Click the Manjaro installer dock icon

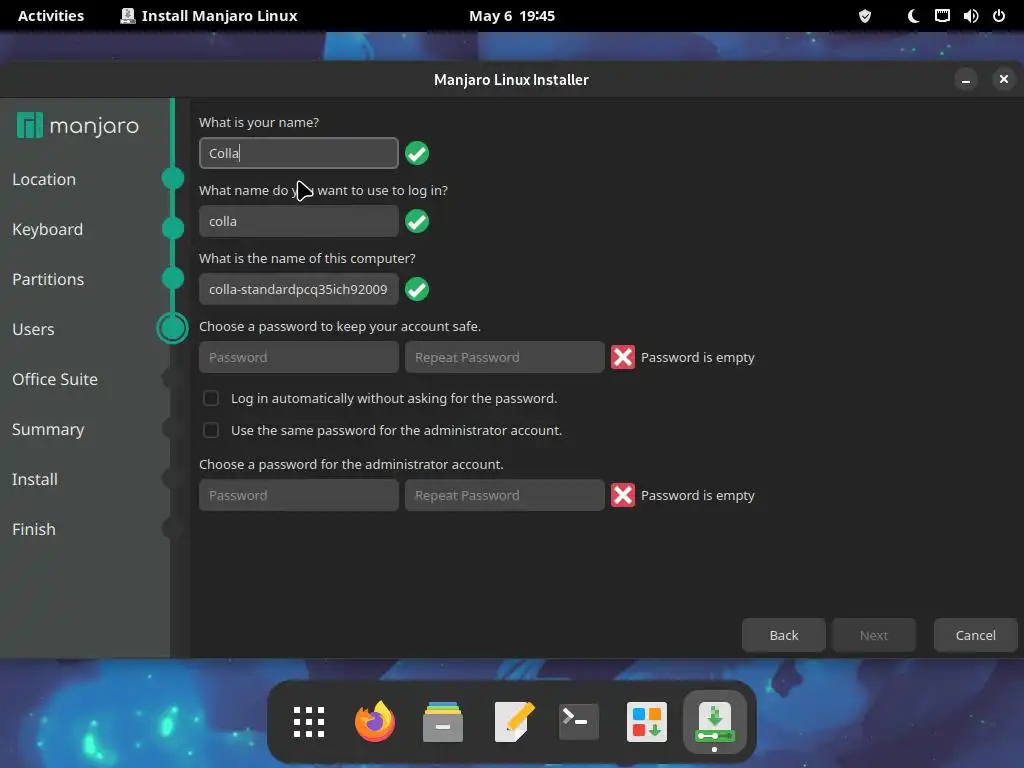point(714,722)
